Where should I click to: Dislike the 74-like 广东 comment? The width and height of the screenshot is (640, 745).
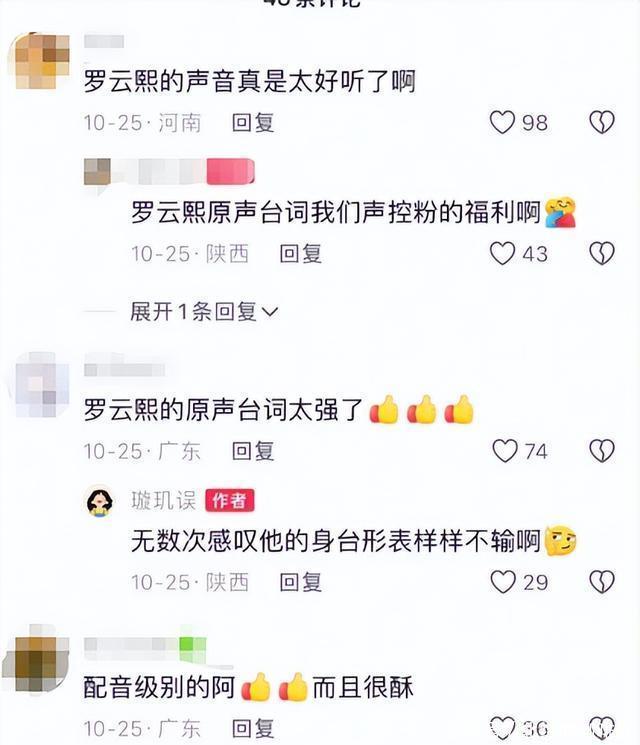(x=602, y=451)
